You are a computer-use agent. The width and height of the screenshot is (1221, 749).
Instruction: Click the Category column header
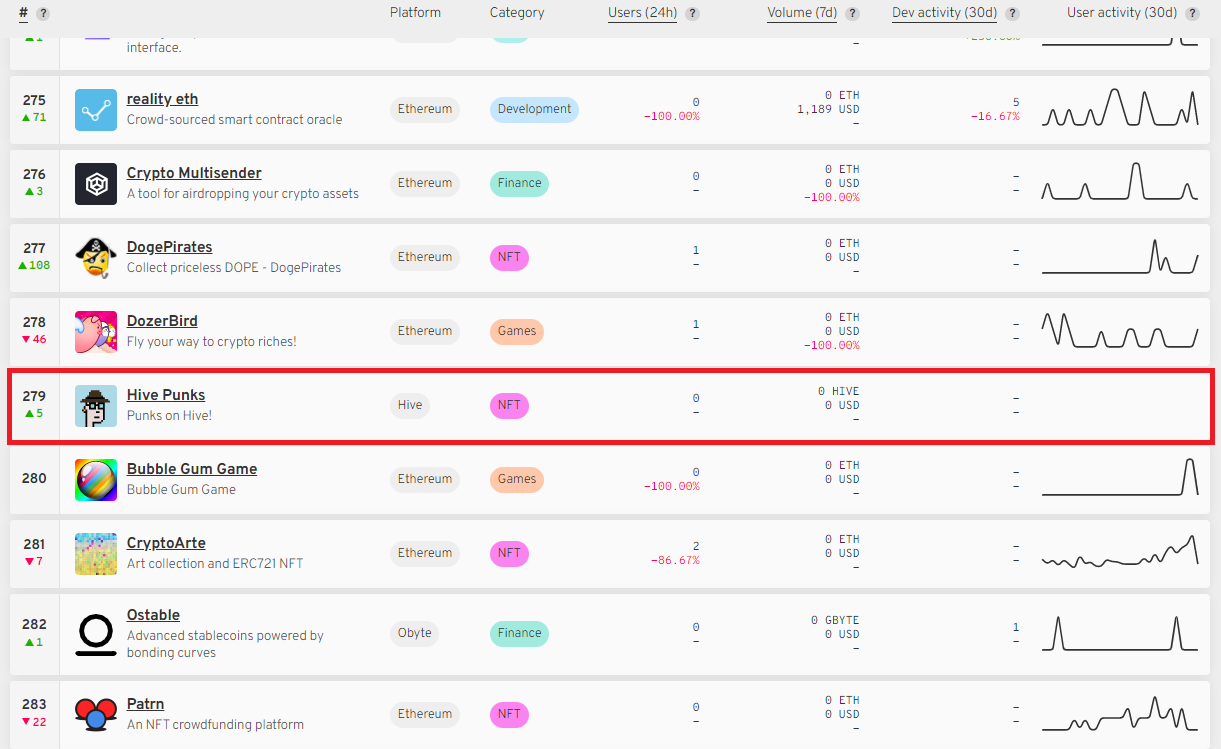(x=517, y=12)
